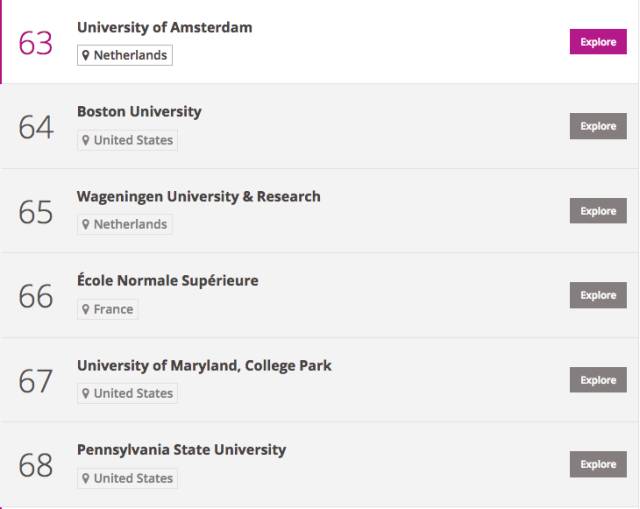Click the location pin under Wageningen University

[x=85, y=224]
